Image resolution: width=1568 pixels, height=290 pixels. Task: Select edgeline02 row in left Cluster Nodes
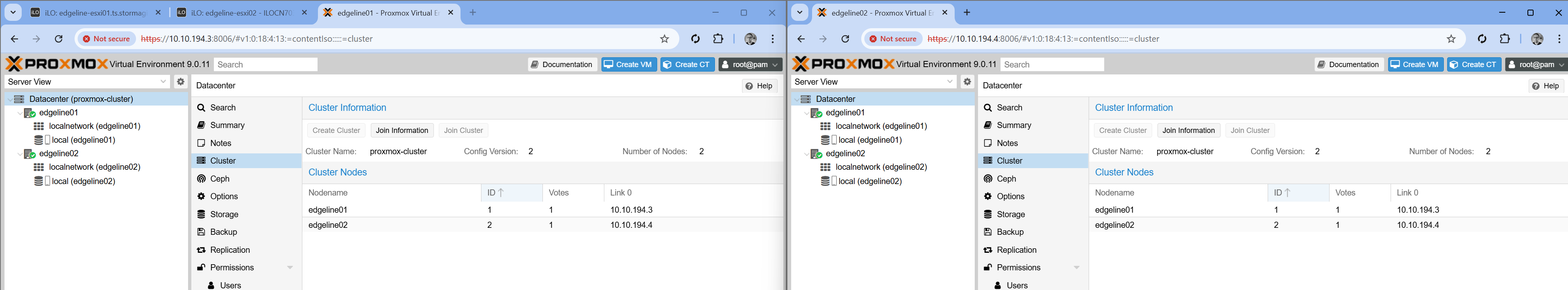coord(543,225)
